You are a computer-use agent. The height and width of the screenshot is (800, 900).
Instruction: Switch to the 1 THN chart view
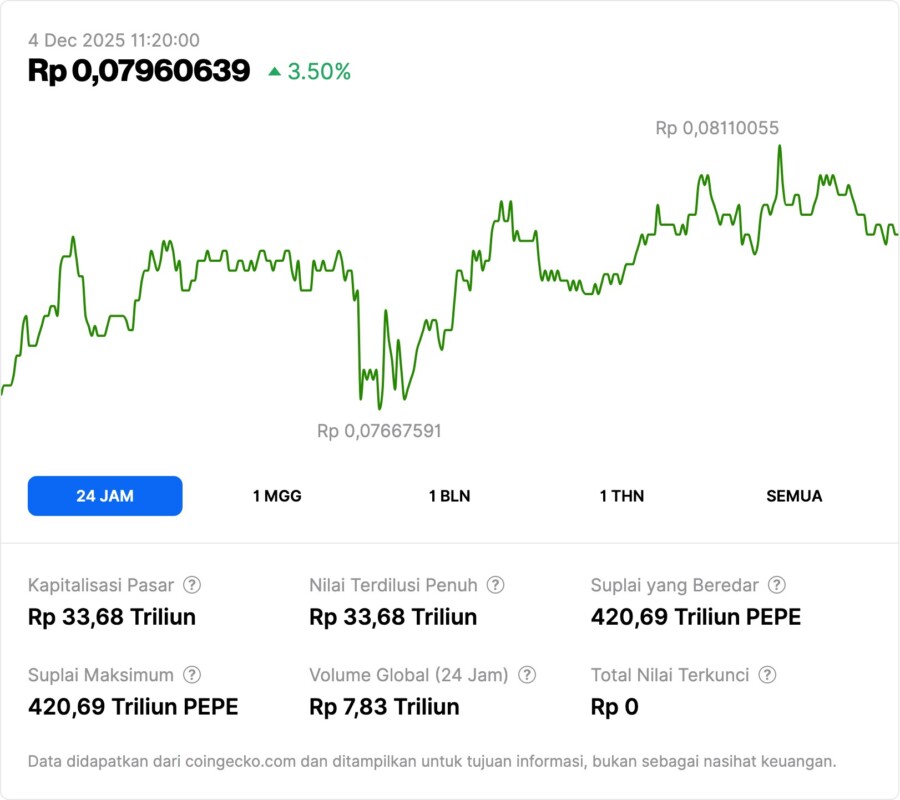(622, 496)
